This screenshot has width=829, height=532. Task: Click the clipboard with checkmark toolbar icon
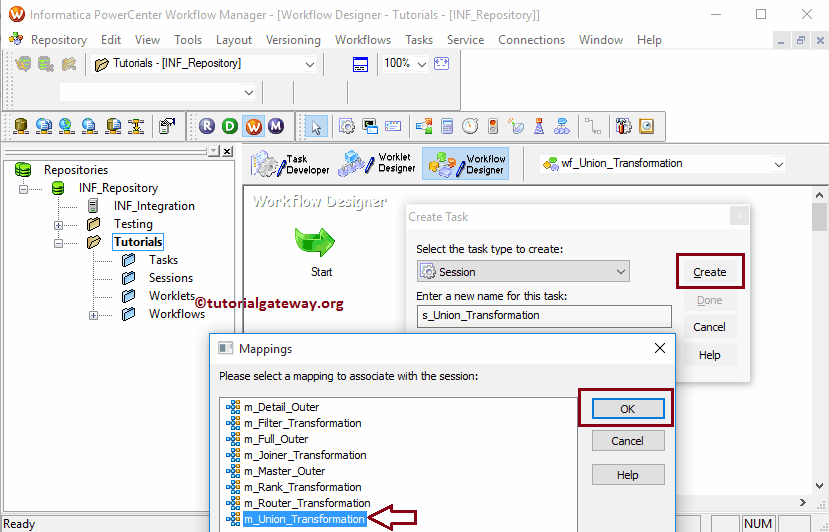pos(167,126)
